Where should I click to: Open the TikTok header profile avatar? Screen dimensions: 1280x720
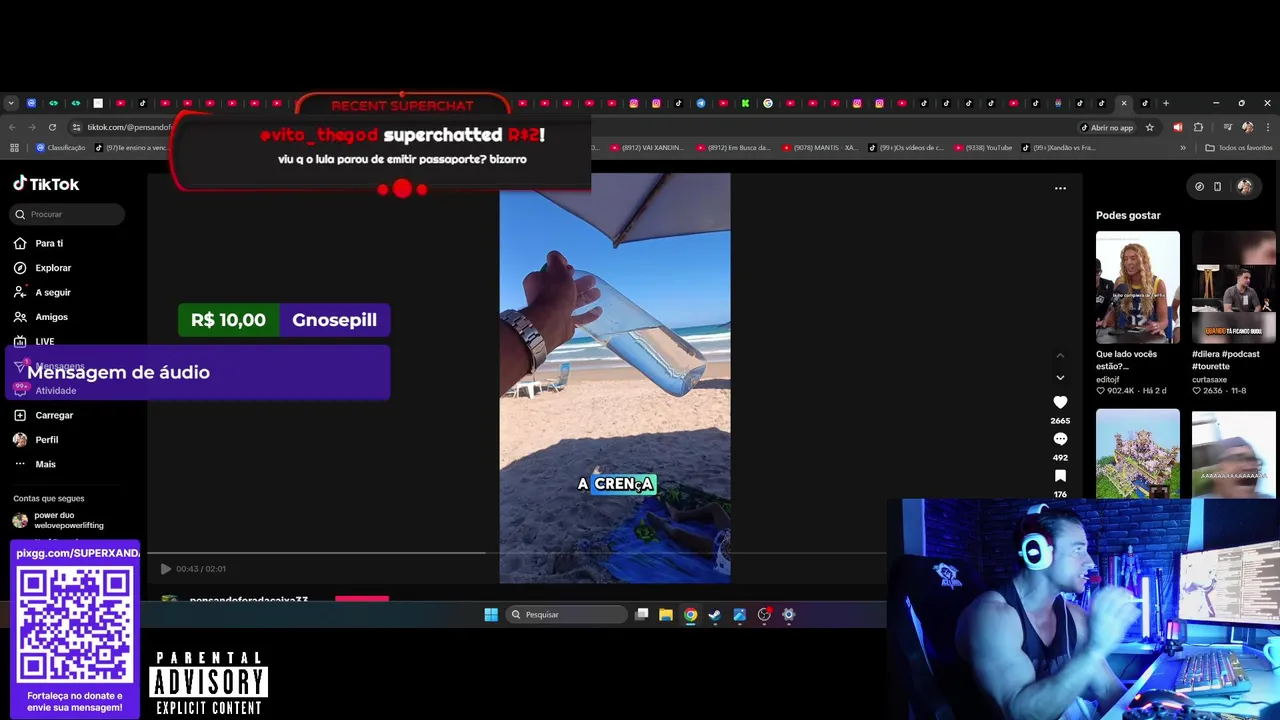click(x=1244, y=186)
